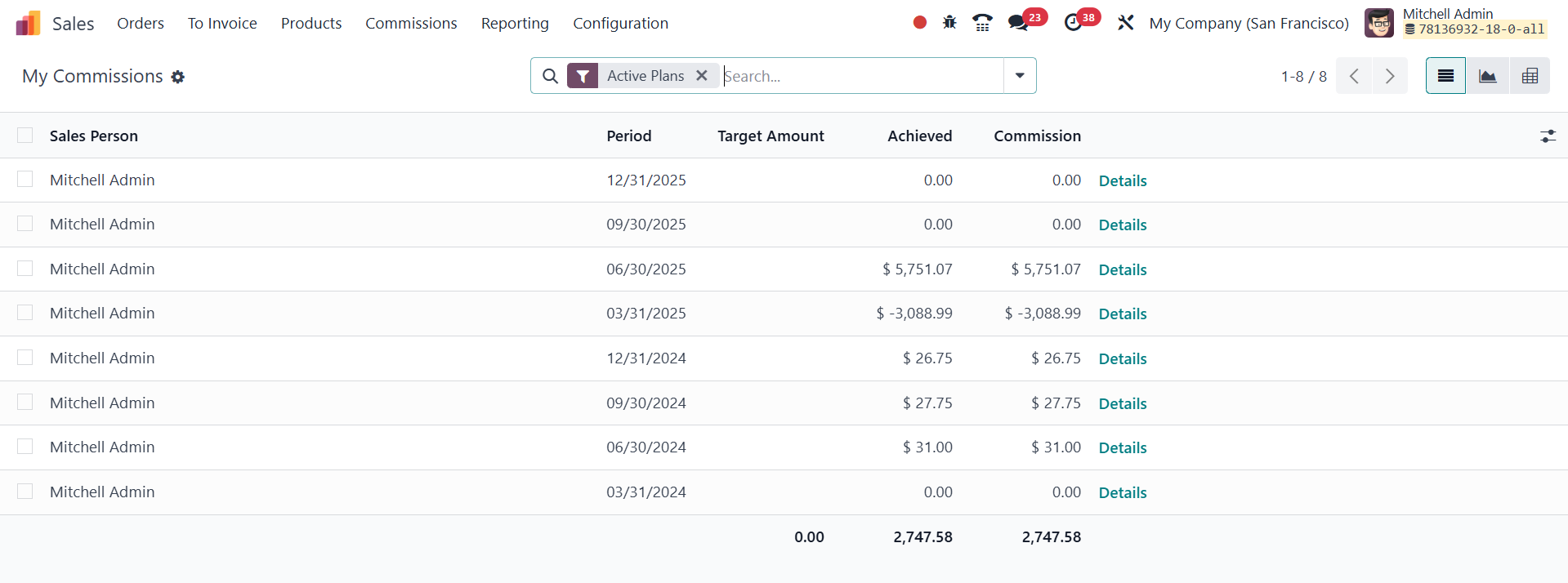Switch to pivot view
This screenshot has height=583, width=1568.
(x=1530, y=76)
